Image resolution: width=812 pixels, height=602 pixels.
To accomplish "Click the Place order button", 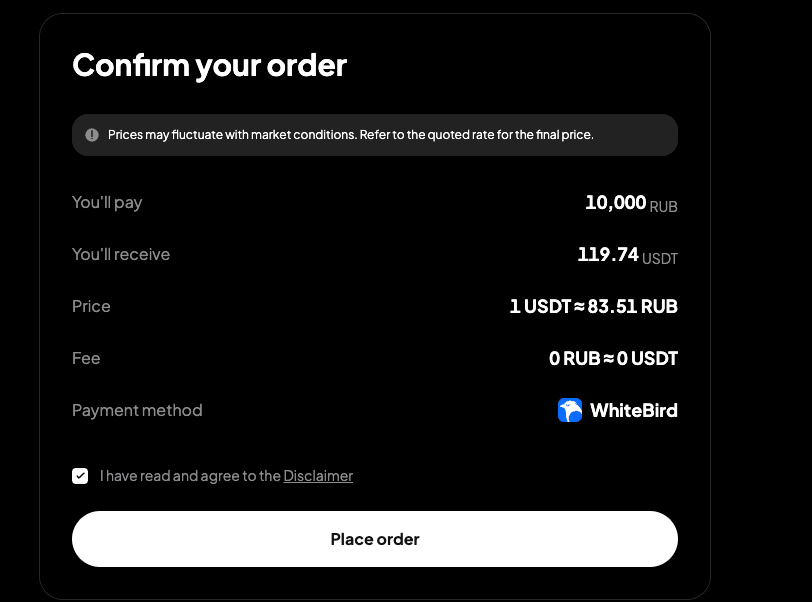I will pyautogui.click(x=374, y=539).
